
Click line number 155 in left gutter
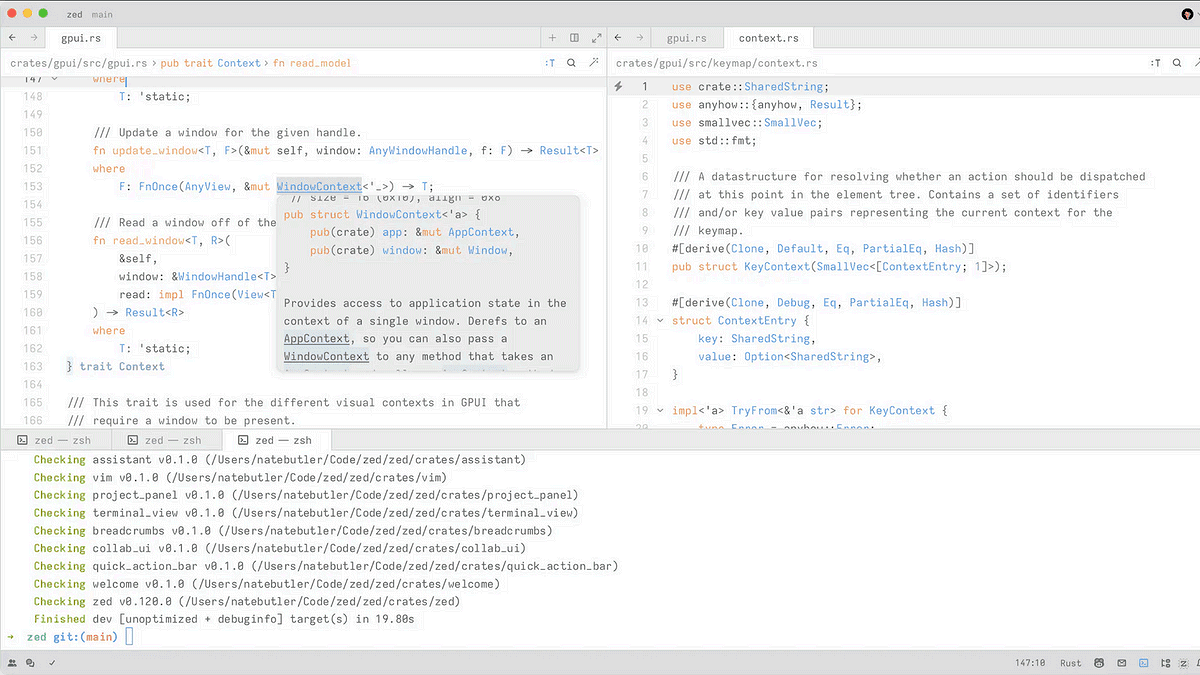click(32, 223)
